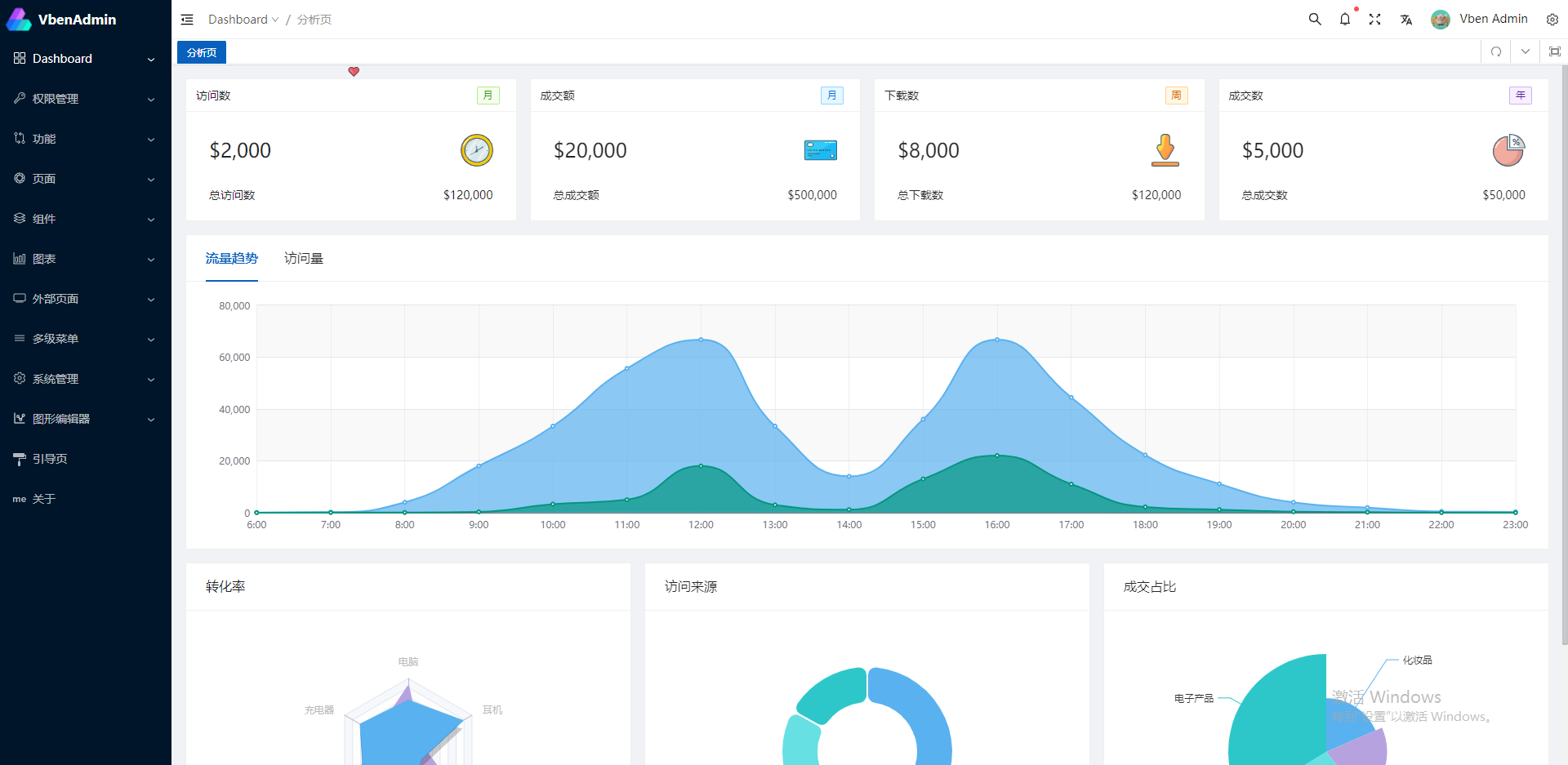Click the 系统管理 gear icon

(x=20, y=378)
